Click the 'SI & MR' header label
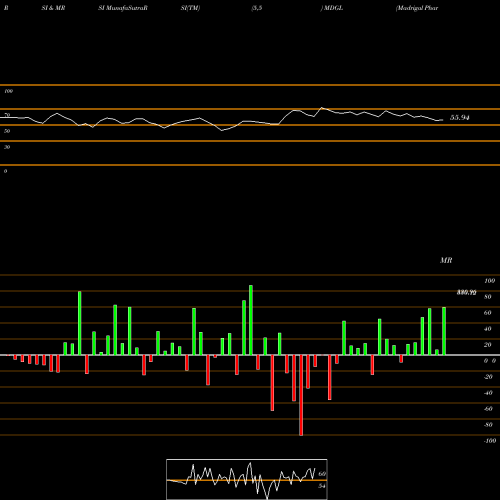500x500 pixels. click(x=53, y=8)
